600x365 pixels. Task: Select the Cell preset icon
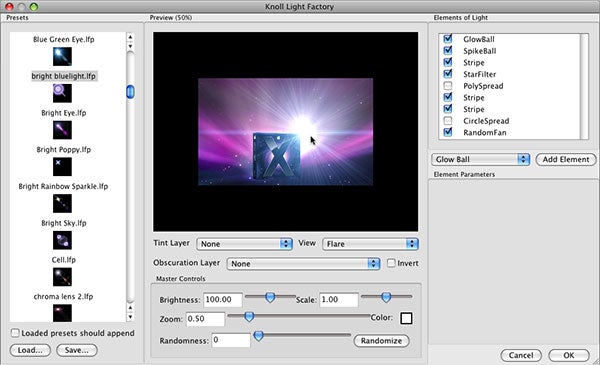(x=62, y=277)
